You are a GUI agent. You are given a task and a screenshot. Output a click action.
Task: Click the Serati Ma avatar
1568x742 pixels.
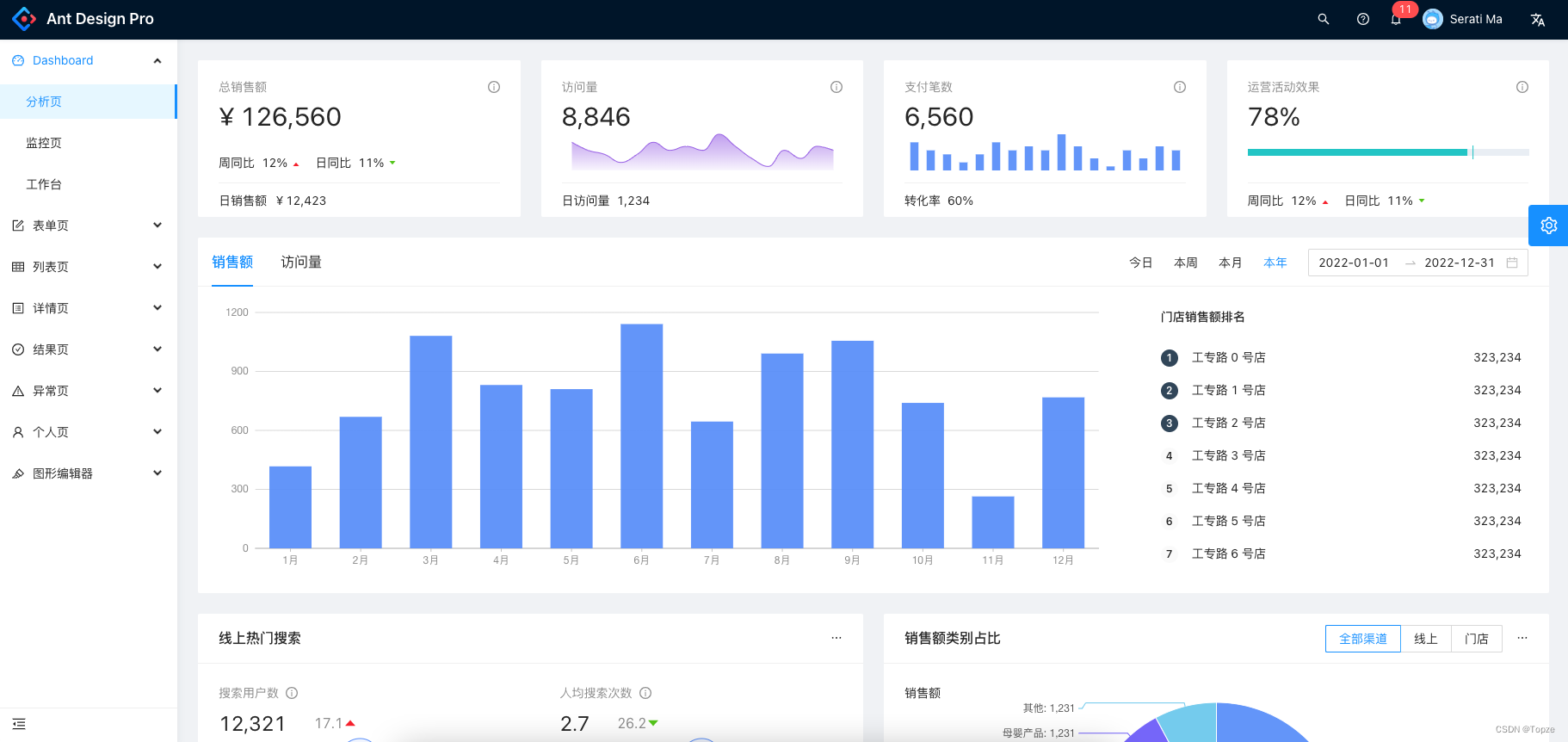[1433, 19]
